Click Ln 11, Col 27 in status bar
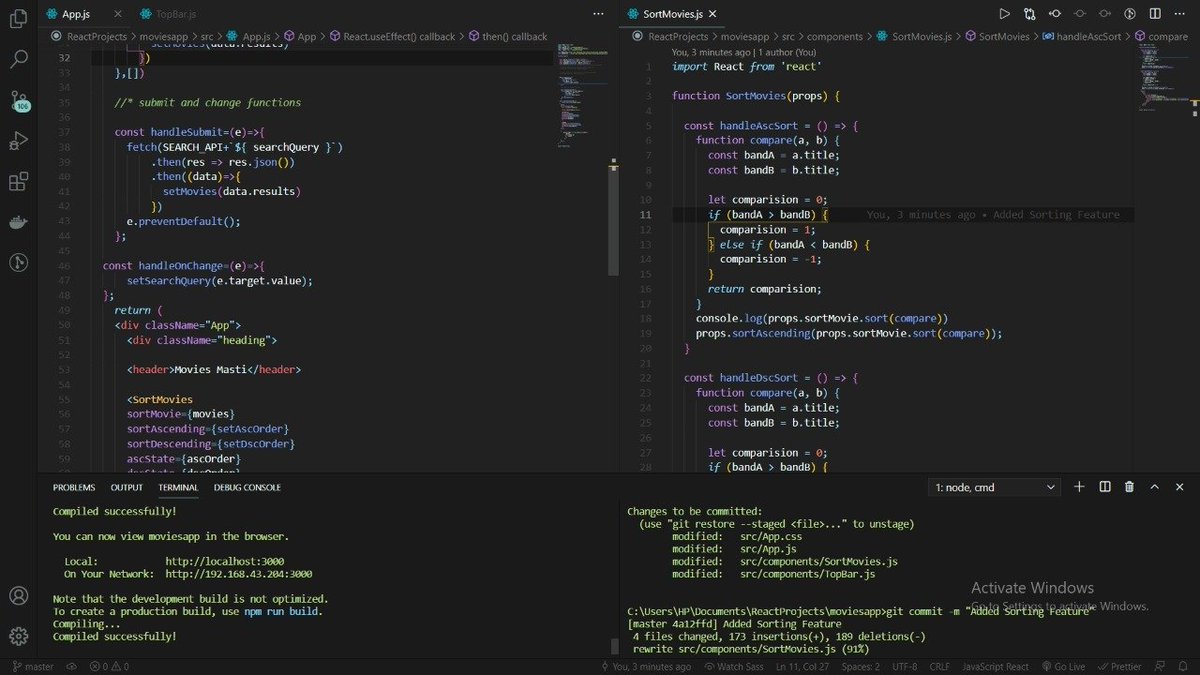The width and height of the screenshot is (1200, 675). pyautogui.click(x=802, y=666)
